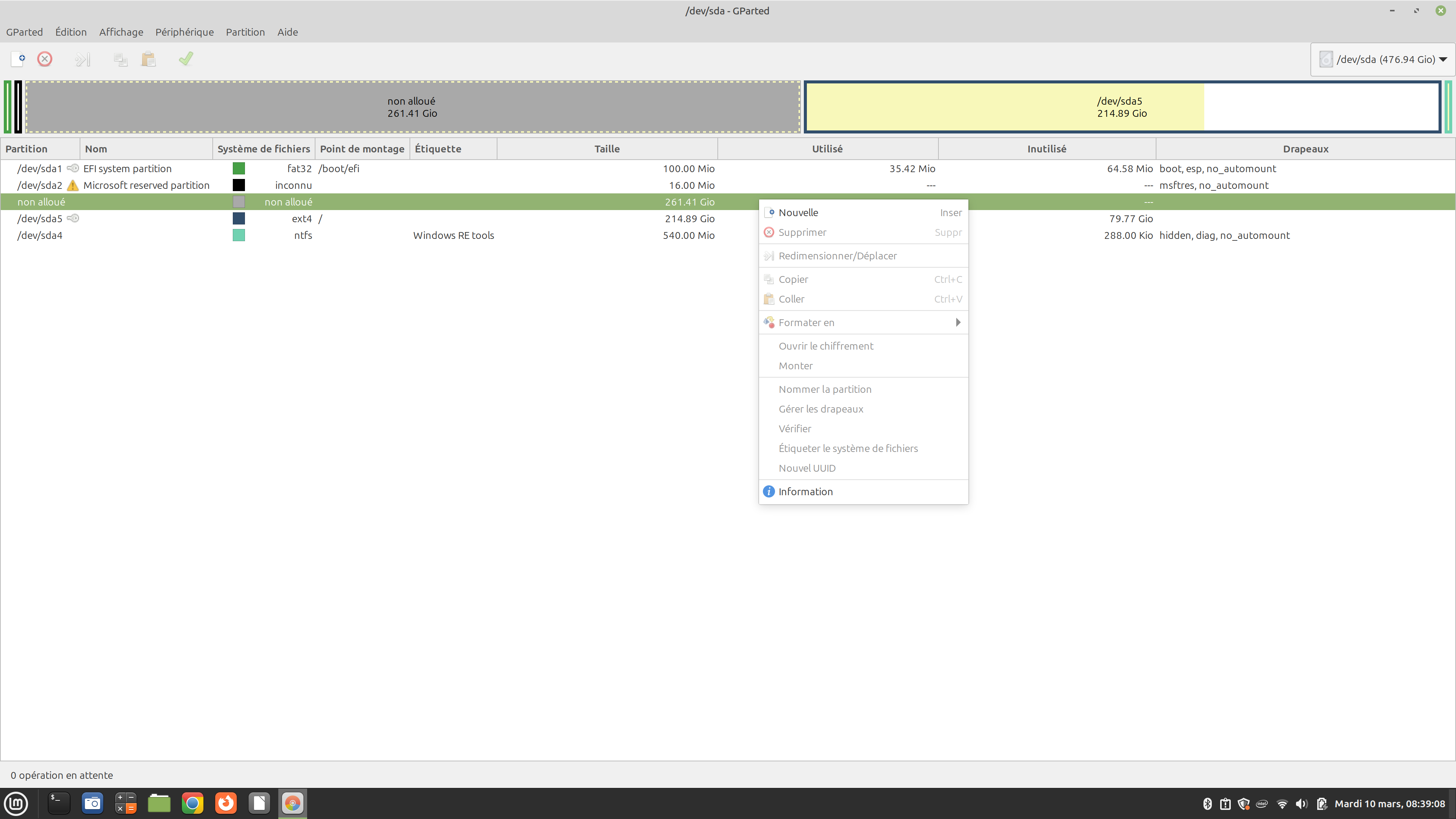Open the terminal from the taskbar
This screenshot has height=819, width=1456.
pyautogui.click(x=58, y=803)
